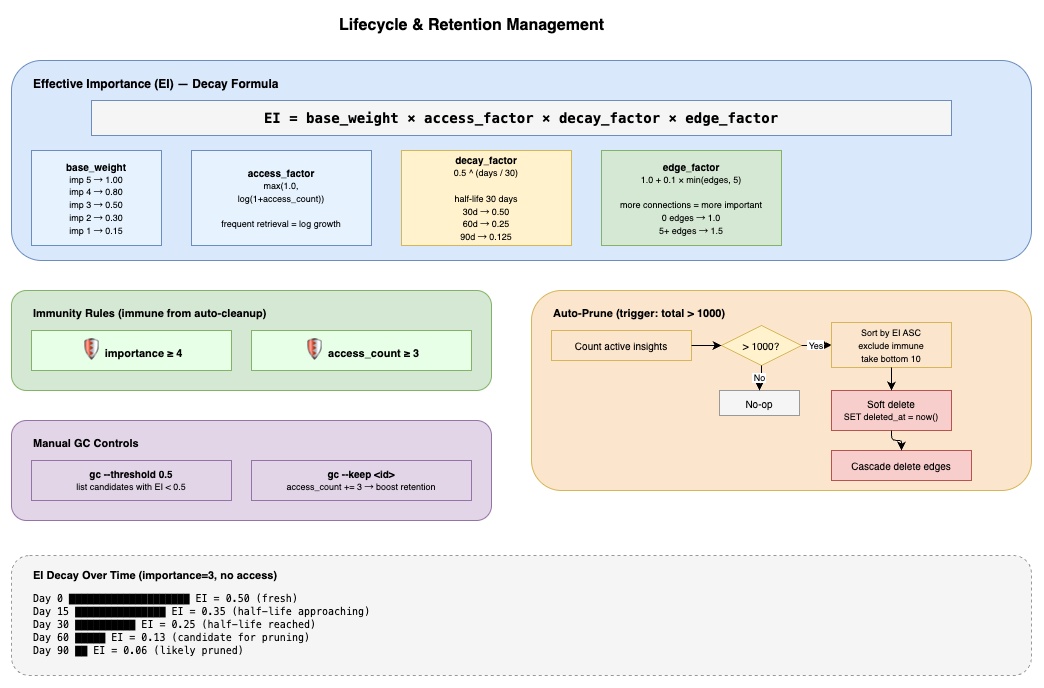Click the frequent retrieval = log growth text

tap(281, 224)
